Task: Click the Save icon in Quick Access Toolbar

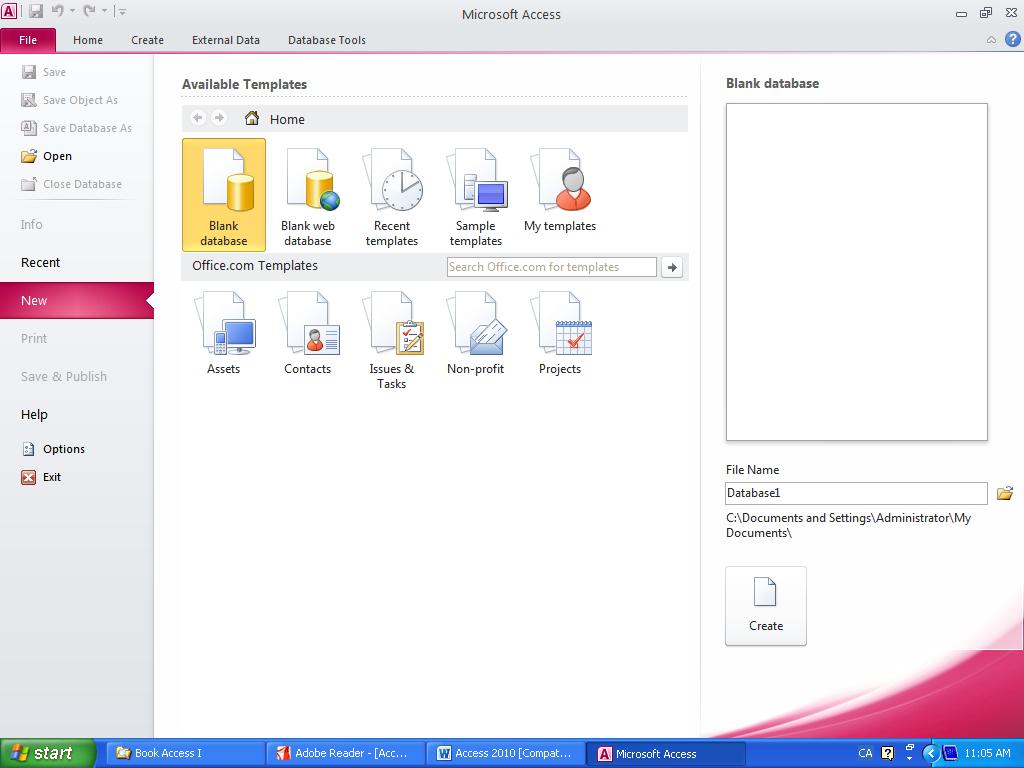Action: pyautogui.click(x=36, y=11)
